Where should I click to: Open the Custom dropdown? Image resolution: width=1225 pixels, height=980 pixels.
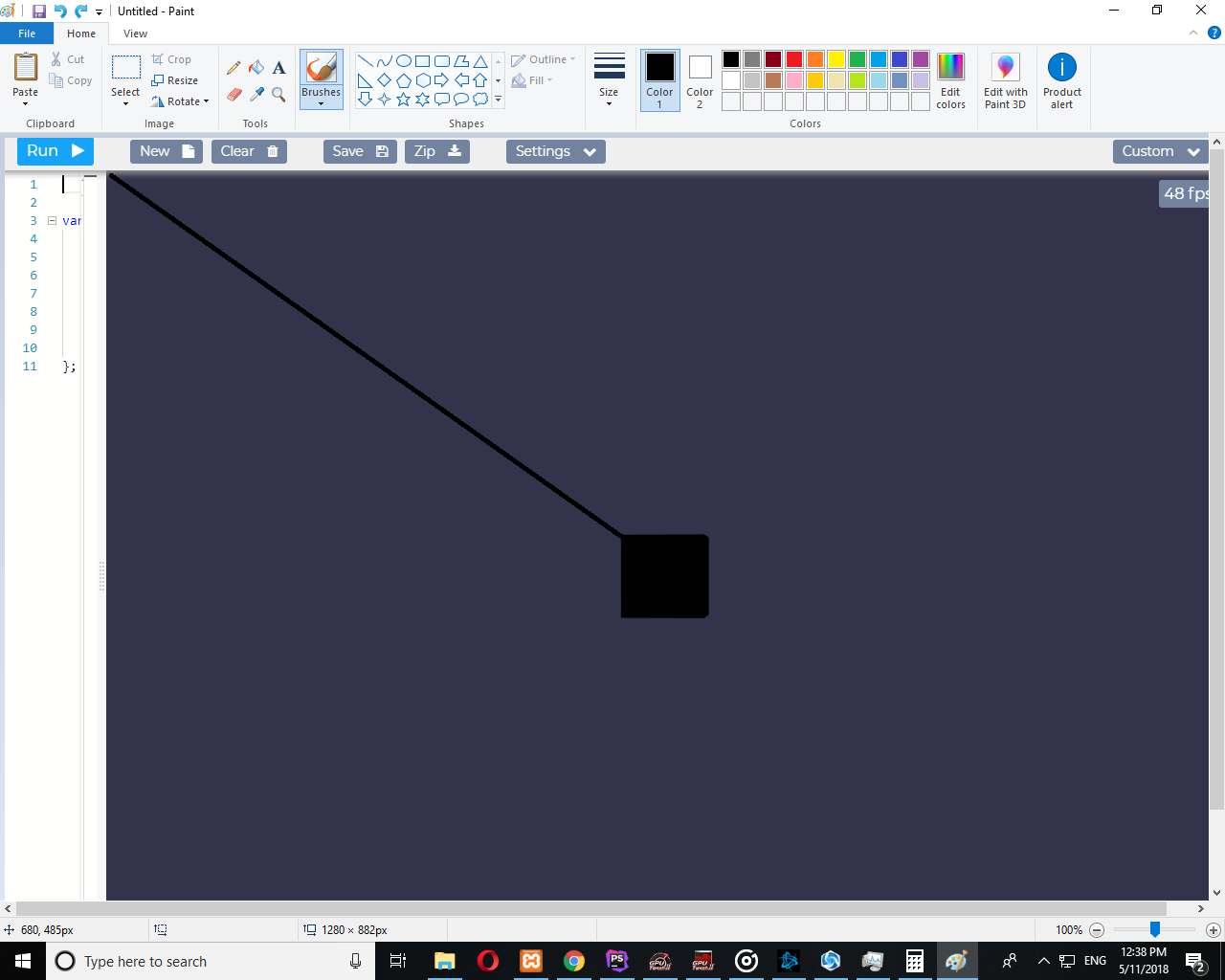[x=1161, y=151]
